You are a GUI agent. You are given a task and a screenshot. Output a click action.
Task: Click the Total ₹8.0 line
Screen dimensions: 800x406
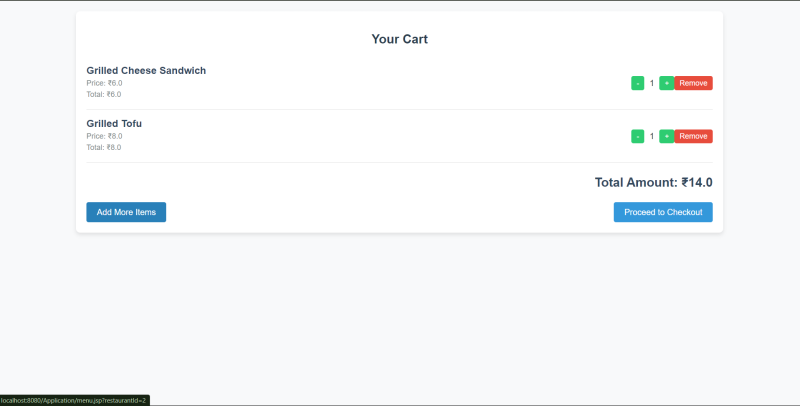tap(104, 147)
